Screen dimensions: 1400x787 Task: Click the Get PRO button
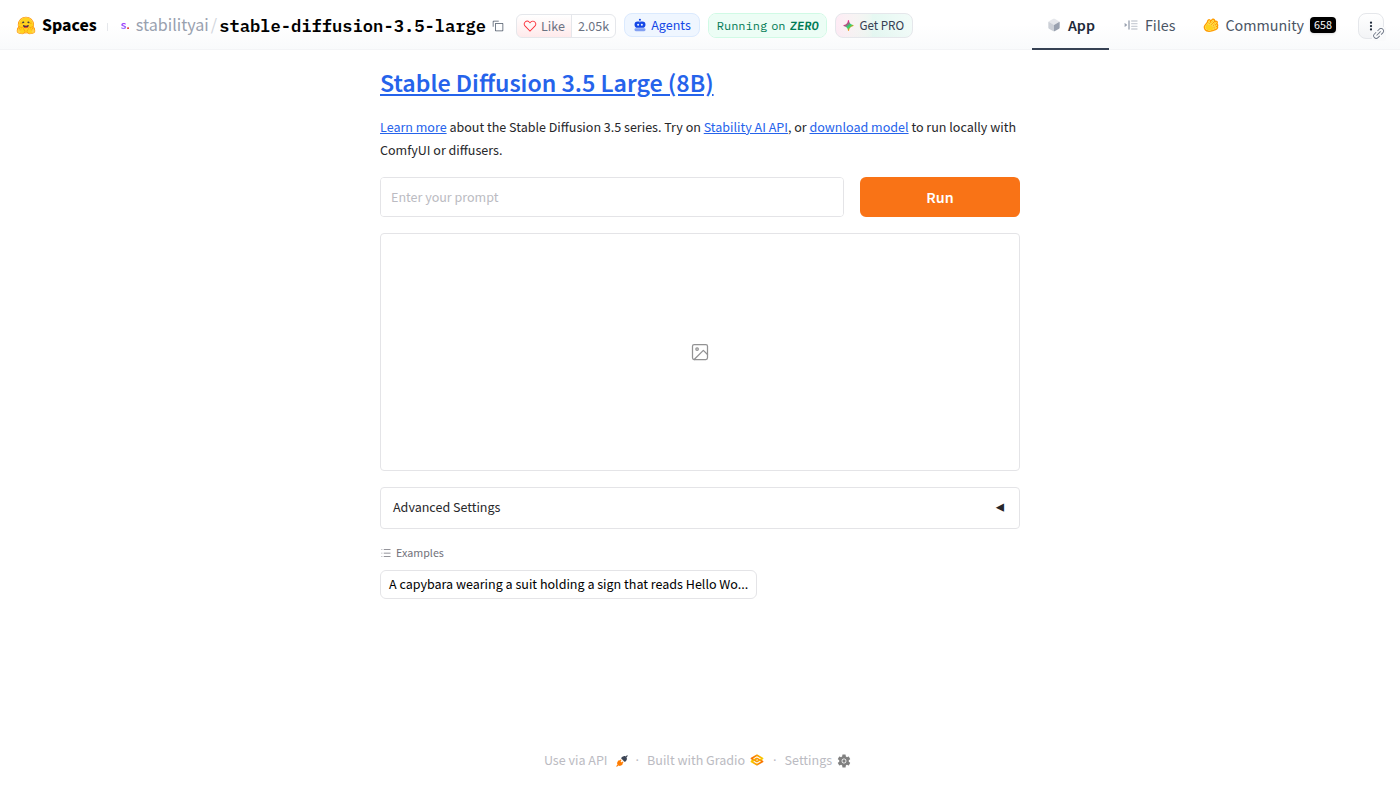pos(874,26)
